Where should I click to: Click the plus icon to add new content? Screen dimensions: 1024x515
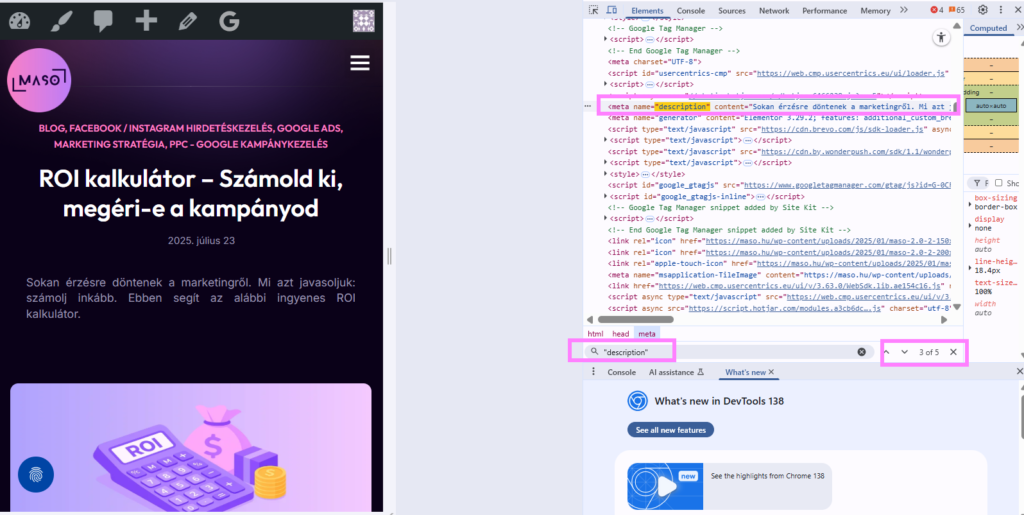coord(146,21)
